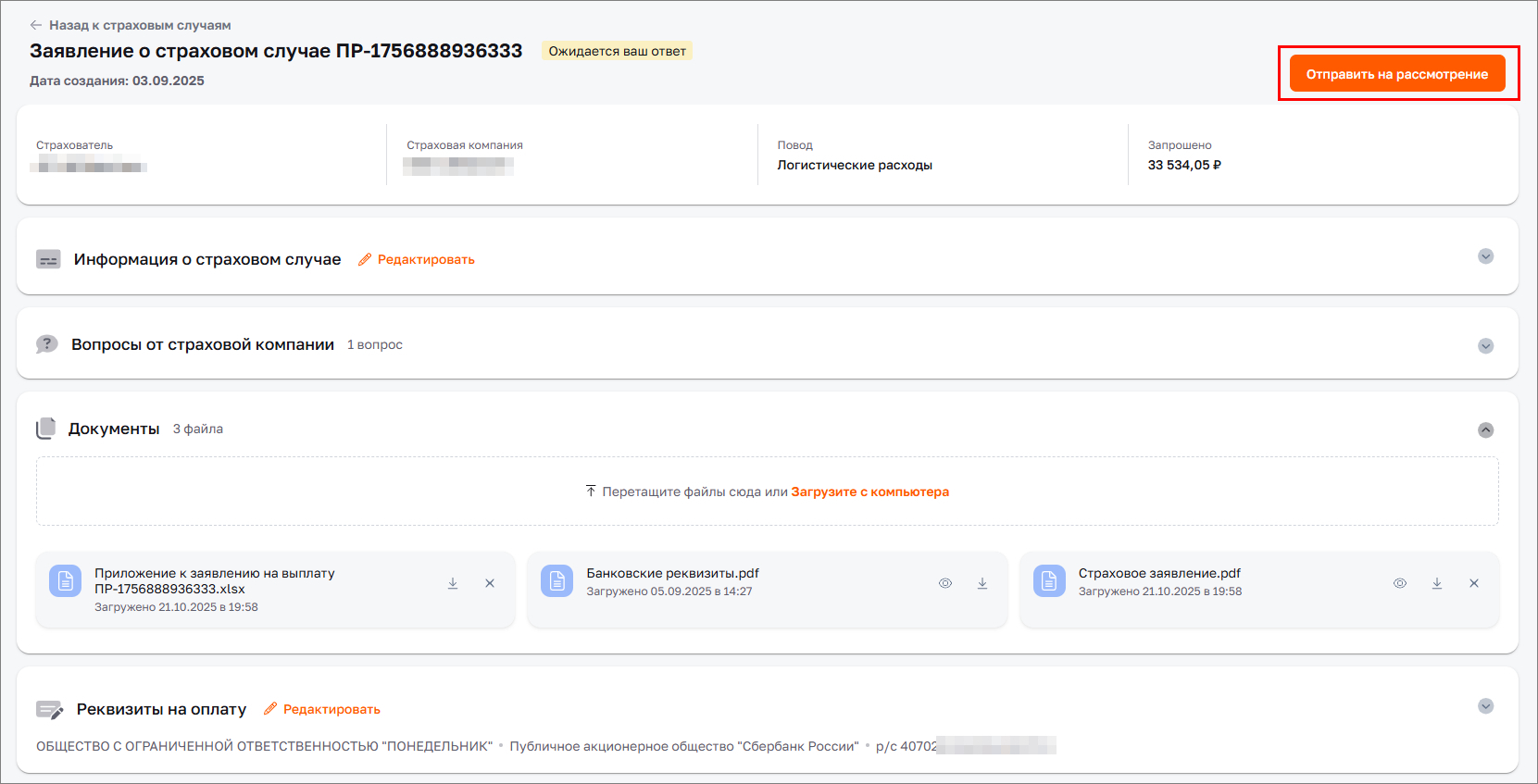
Task: Click the dashed file drop zone area
Action: 767,492
